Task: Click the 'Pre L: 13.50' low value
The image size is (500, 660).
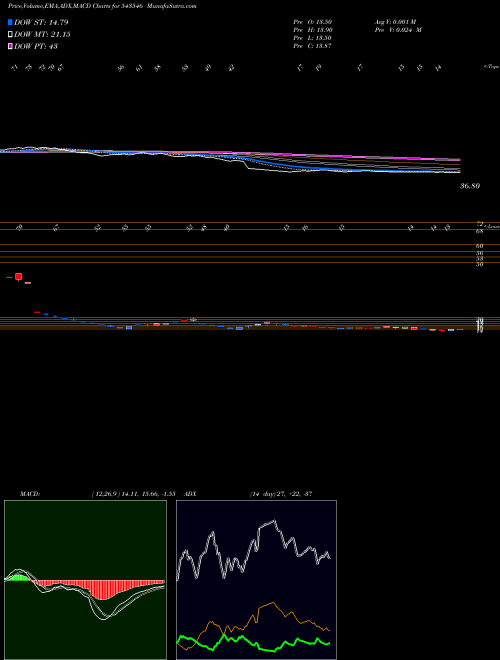Action: click(x=313, y=38)
